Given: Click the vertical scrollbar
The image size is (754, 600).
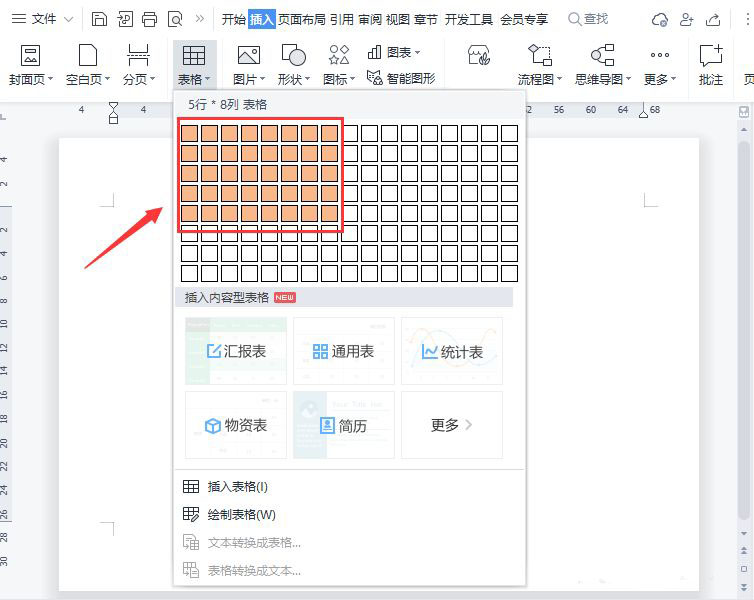Looking at the screenshot, I should coord(744,330).
